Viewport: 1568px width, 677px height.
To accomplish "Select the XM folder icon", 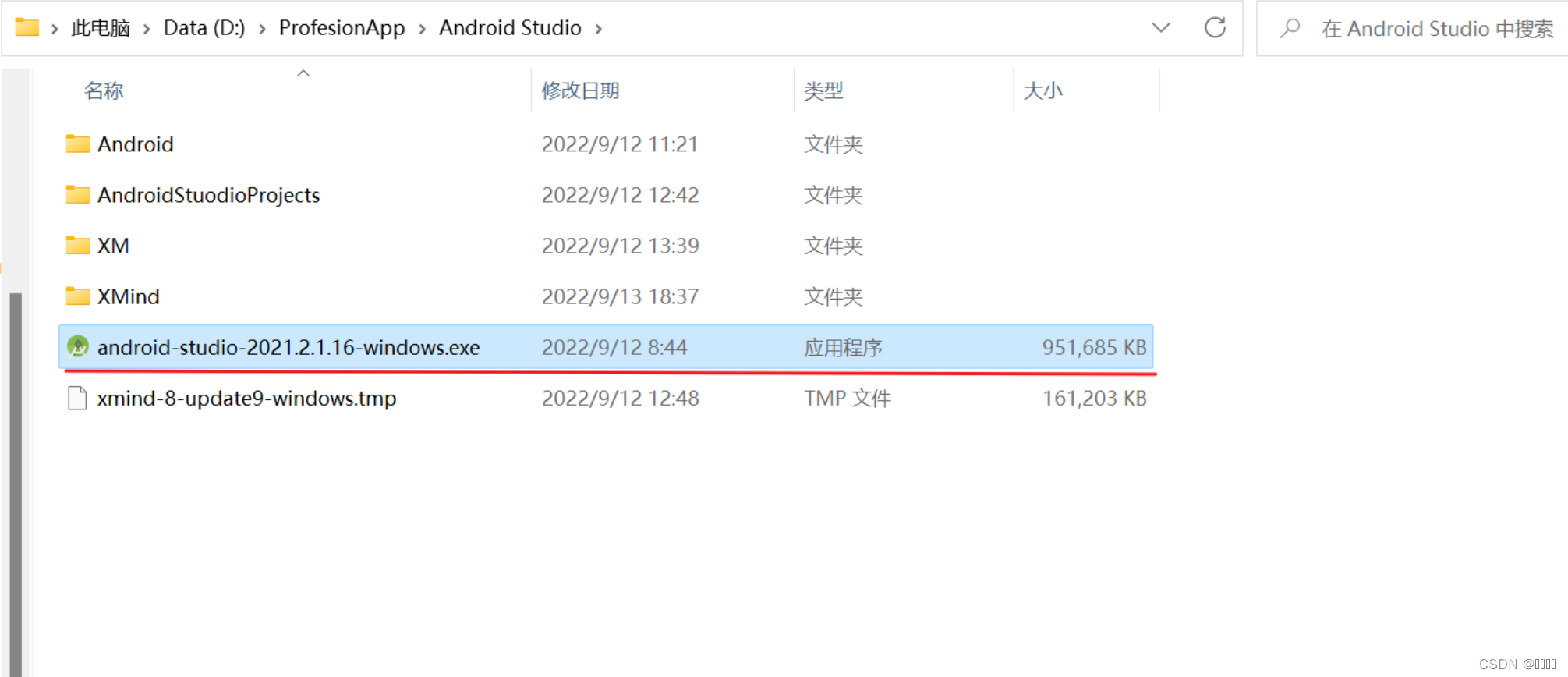I will [x=77, y=246].
